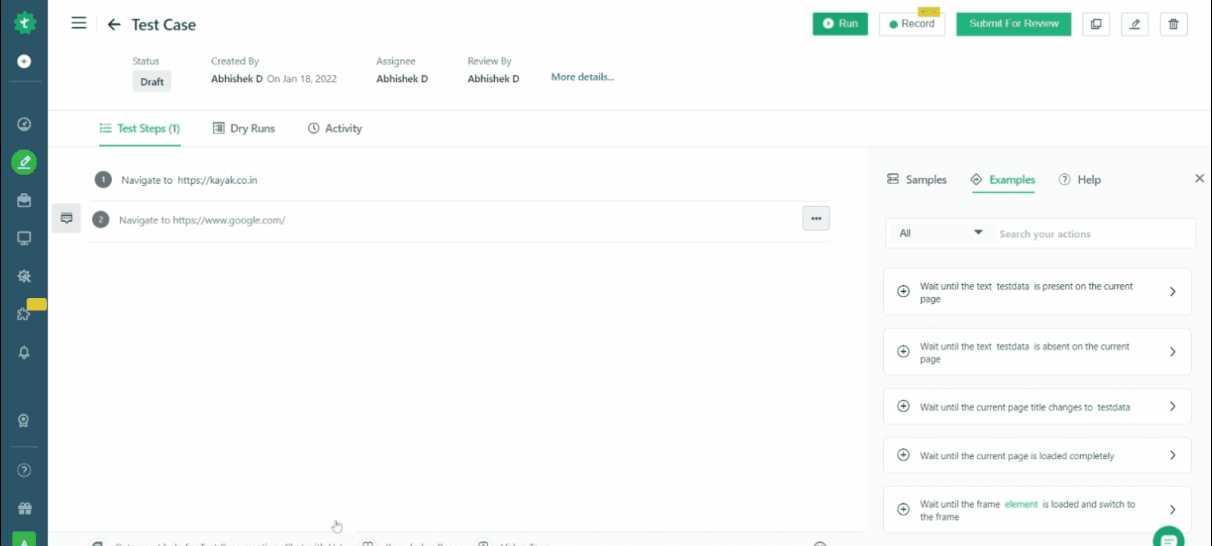Focus the 'Search your actions' field
This screenshot has width=1212, height=546.
click(x=1094, y=233)
